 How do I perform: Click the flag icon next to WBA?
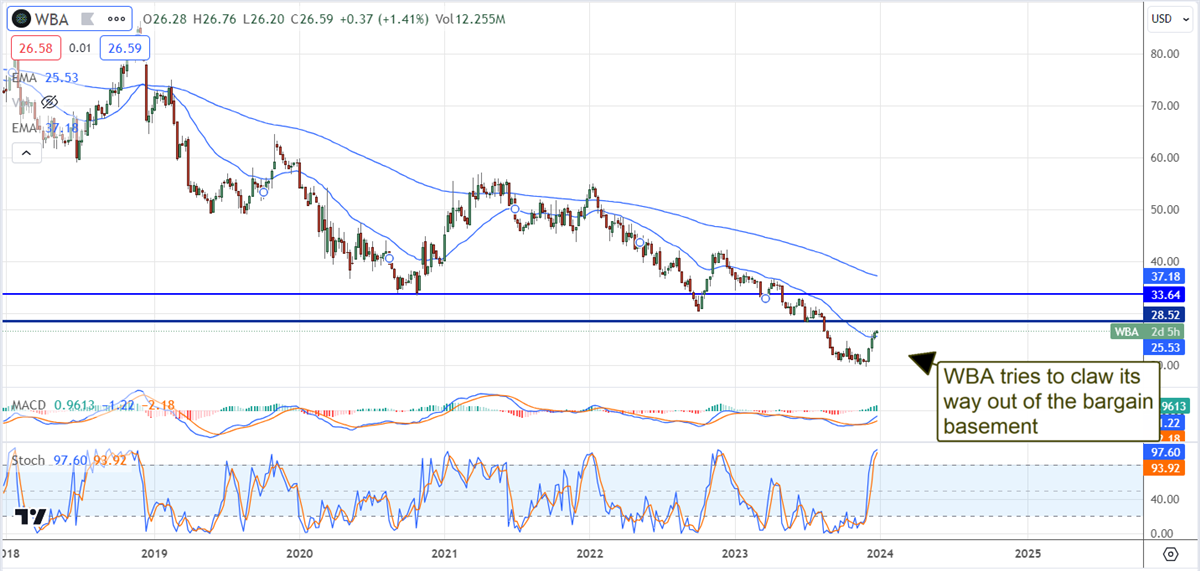click(87, 20)
